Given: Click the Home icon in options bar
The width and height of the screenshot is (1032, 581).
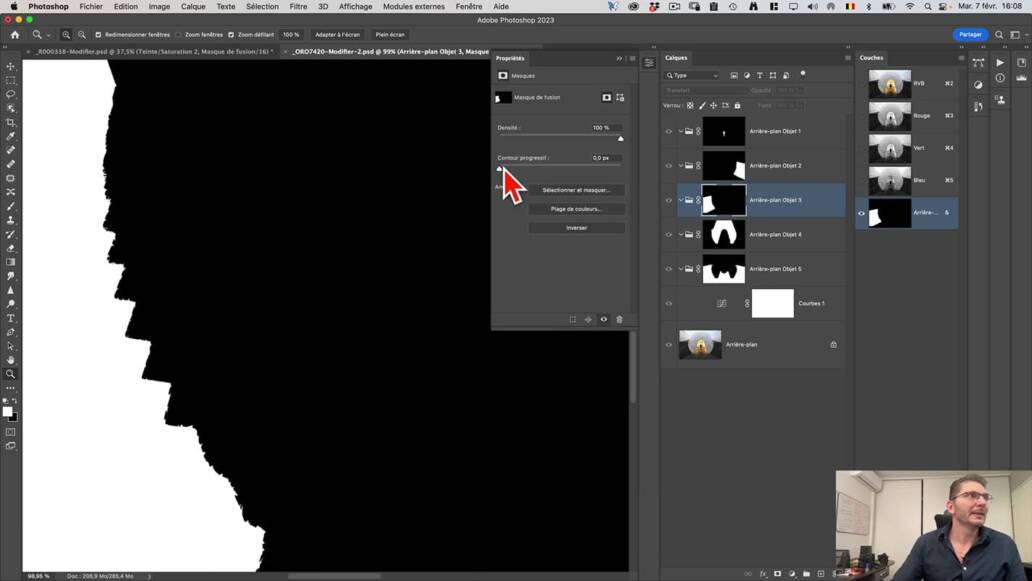Looking at the screenshot, I should coord(14,34).
